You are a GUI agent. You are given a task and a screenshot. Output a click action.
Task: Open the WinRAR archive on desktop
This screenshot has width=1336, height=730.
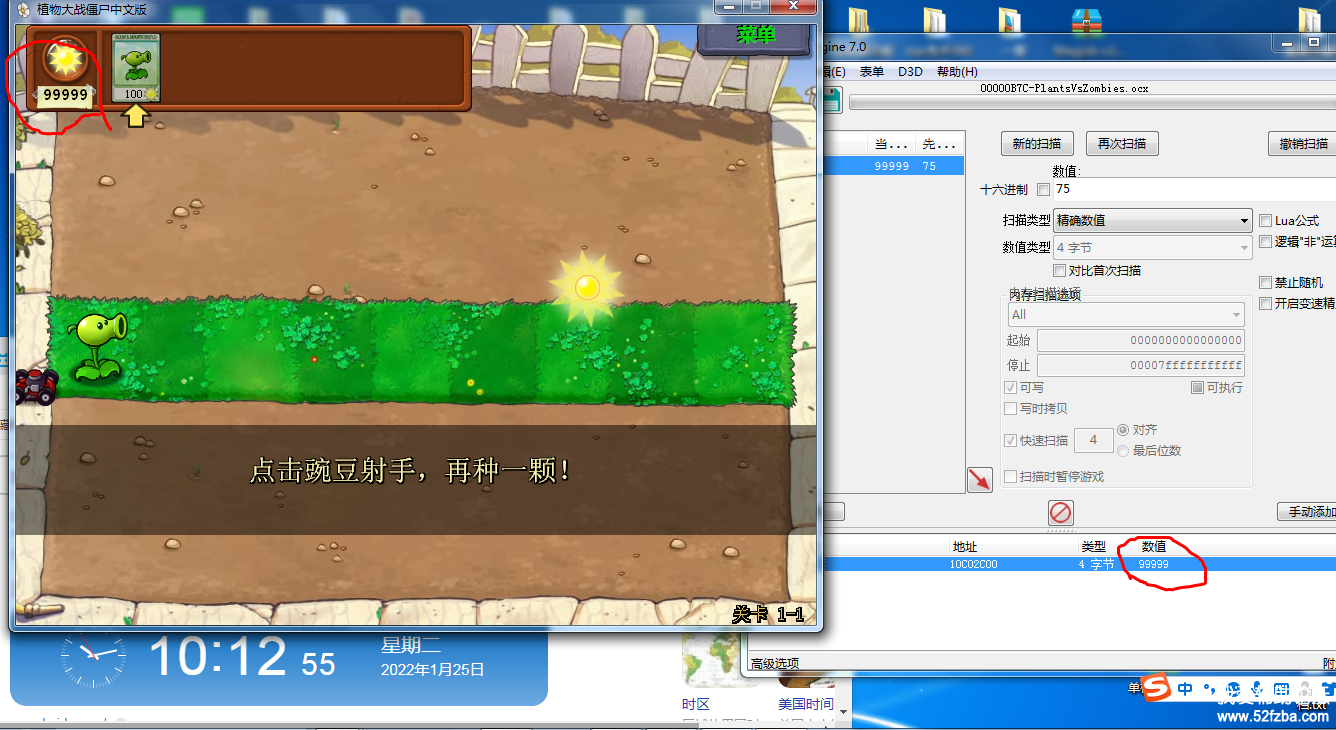1086,21
